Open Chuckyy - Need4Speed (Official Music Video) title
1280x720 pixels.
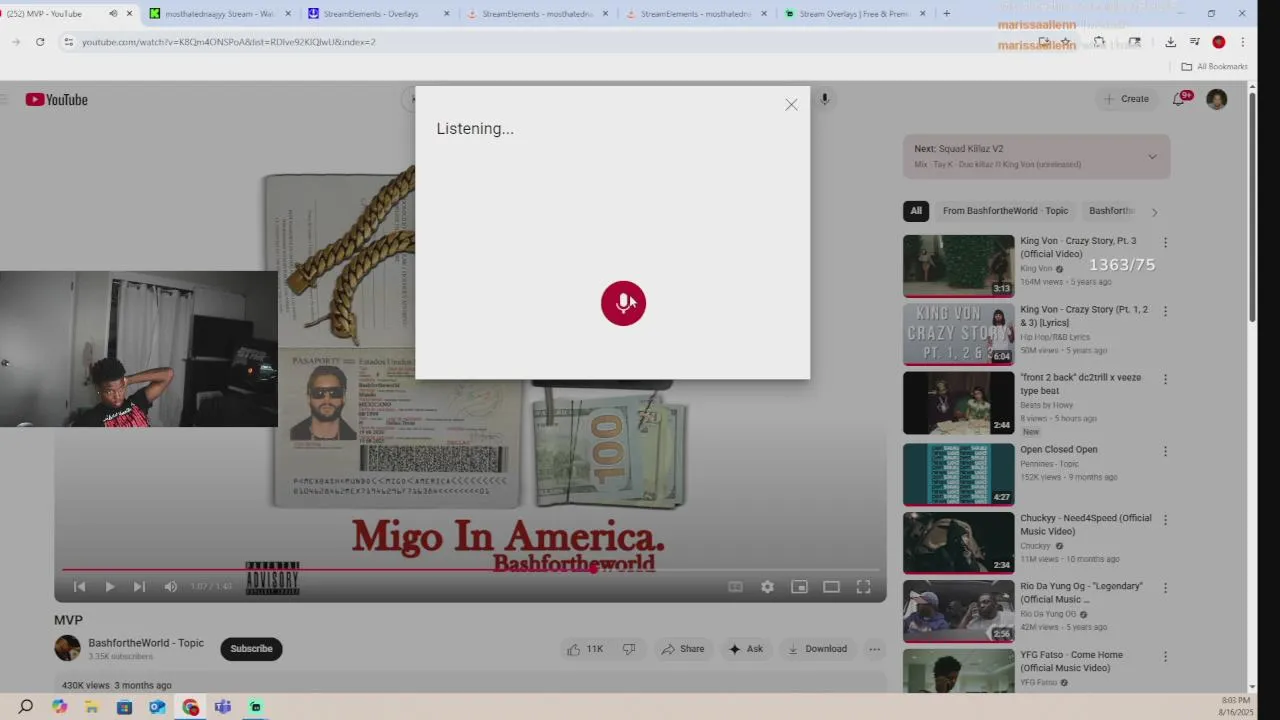click(1086, 525)
